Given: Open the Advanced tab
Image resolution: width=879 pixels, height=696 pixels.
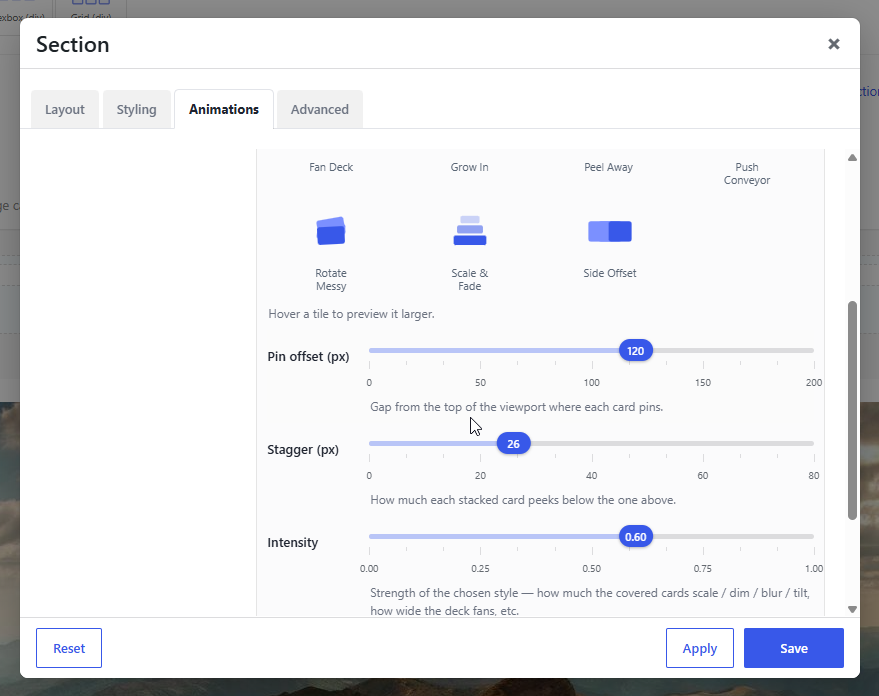Looking at the screenshot, I should tap(320, 109).
